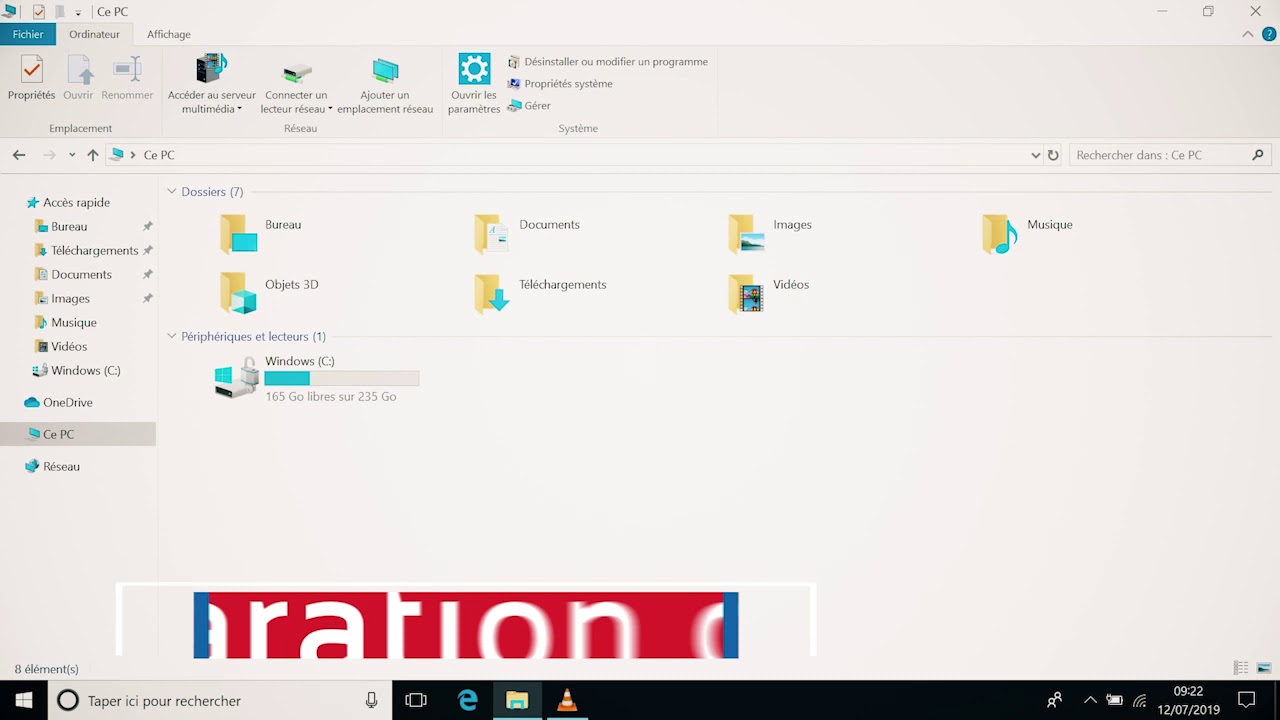Expand the address bar history dropdown
The width and height of the screenshot is (1280, 720).
1035,155
